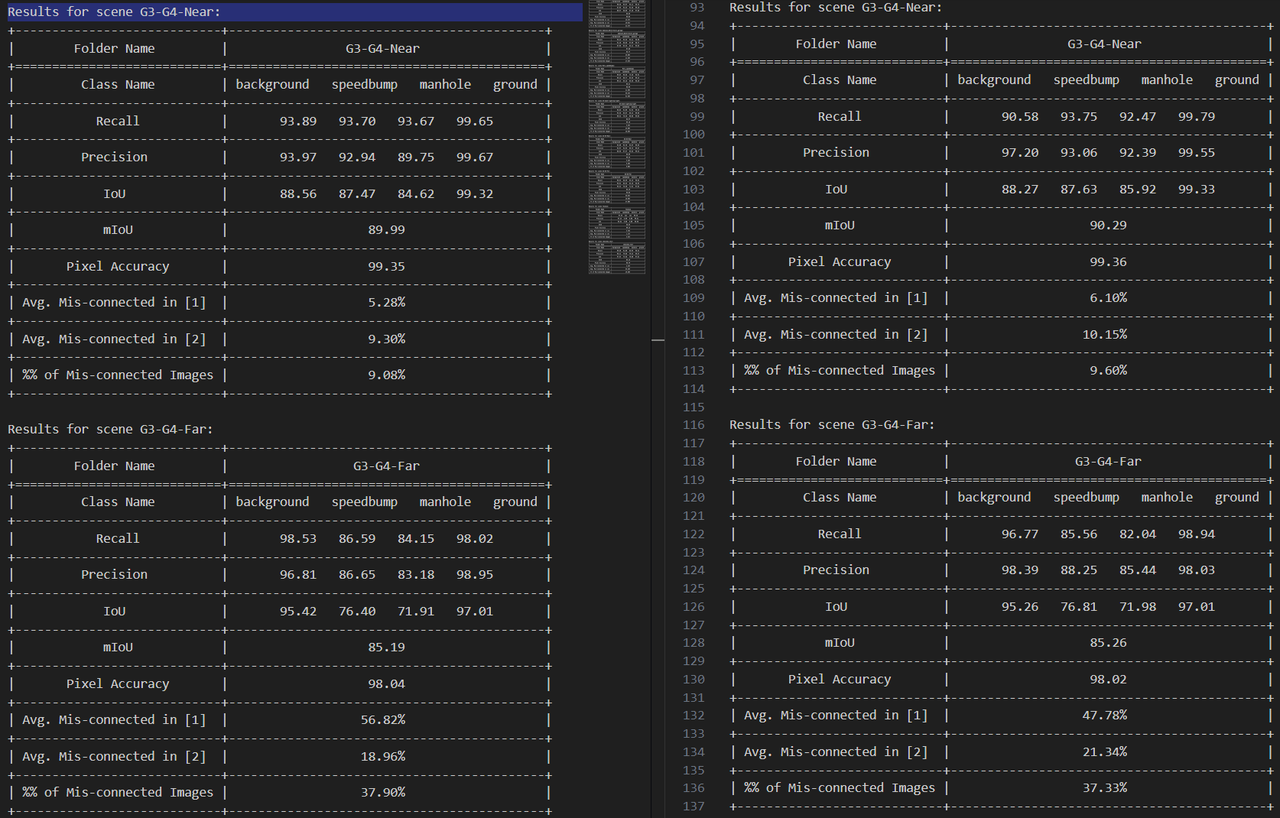
Task: Click line number 124 beside Precision row
Action: point(693,570)
